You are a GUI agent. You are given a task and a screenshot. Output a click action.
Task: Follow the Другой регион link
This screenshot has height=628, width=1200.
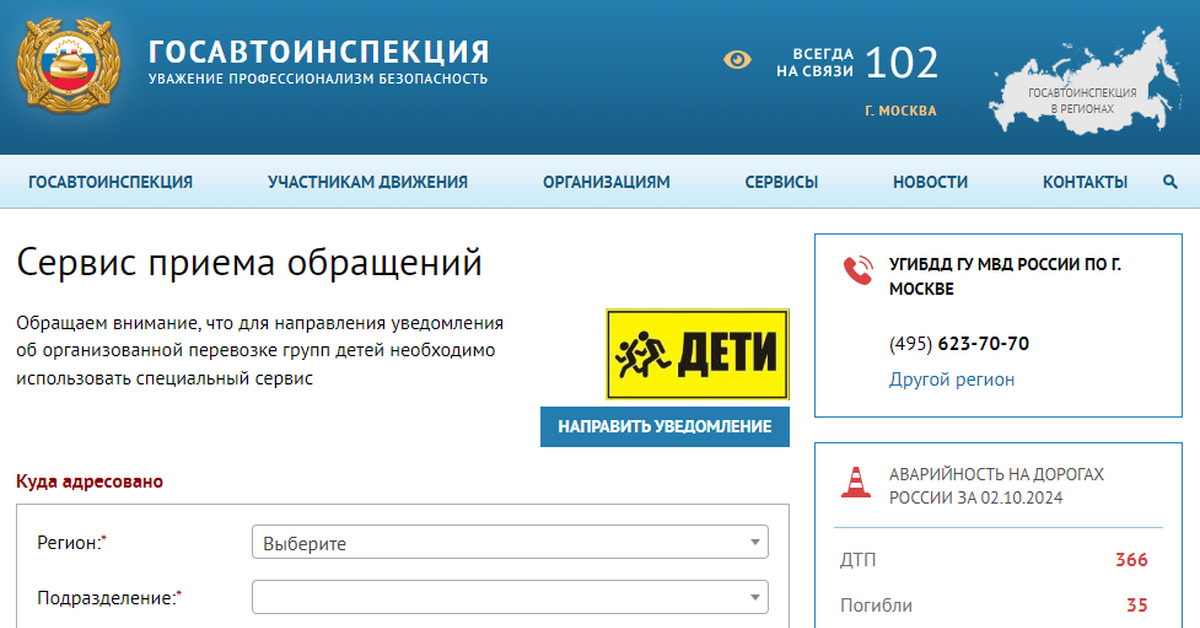click(952, 380)
